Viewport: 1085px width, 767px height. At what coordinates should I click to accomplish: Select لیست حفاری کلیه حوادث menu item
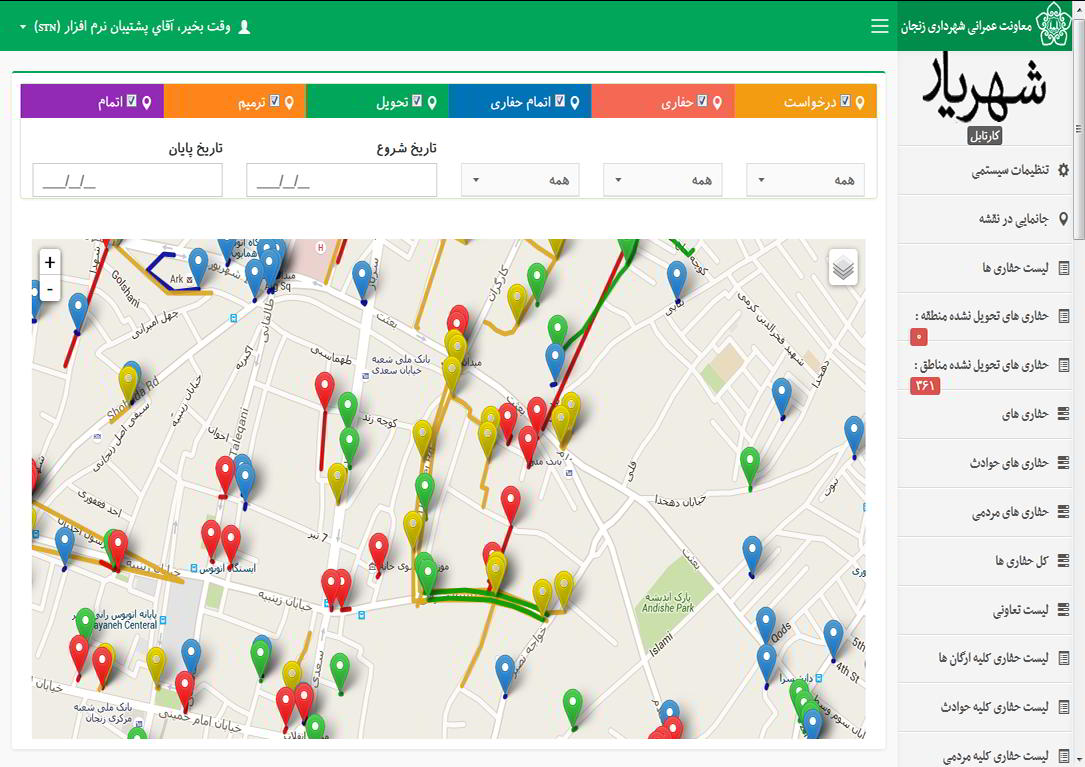tap(985, 707)
